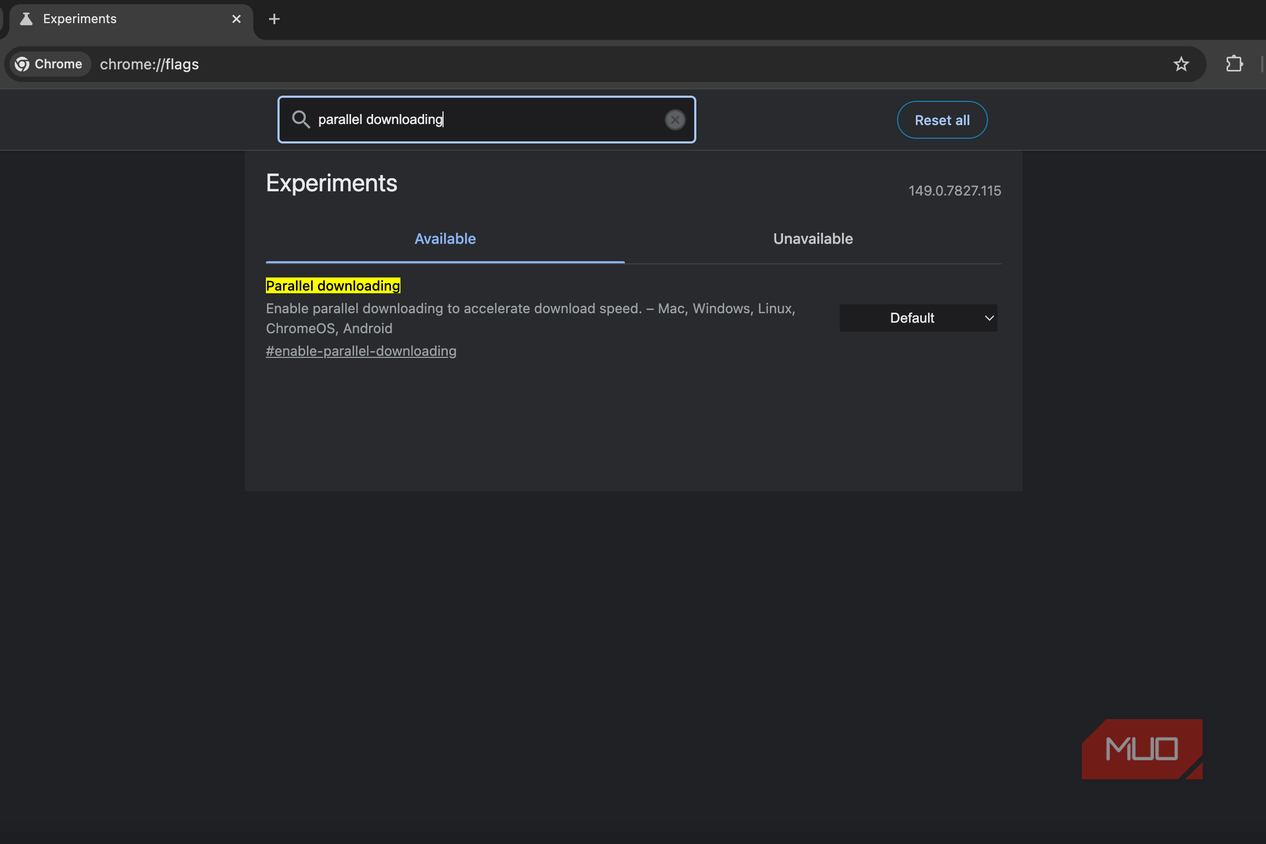Clear the flags search box text
This screenshot has height=844, width=1266.
675,120
